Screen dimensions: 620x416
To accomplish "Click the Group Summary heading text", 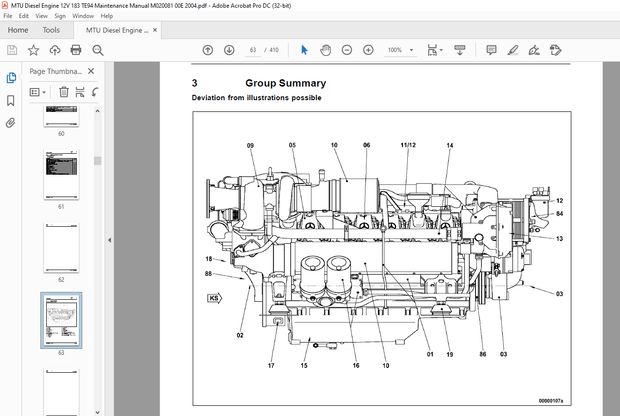I will 285,83.
